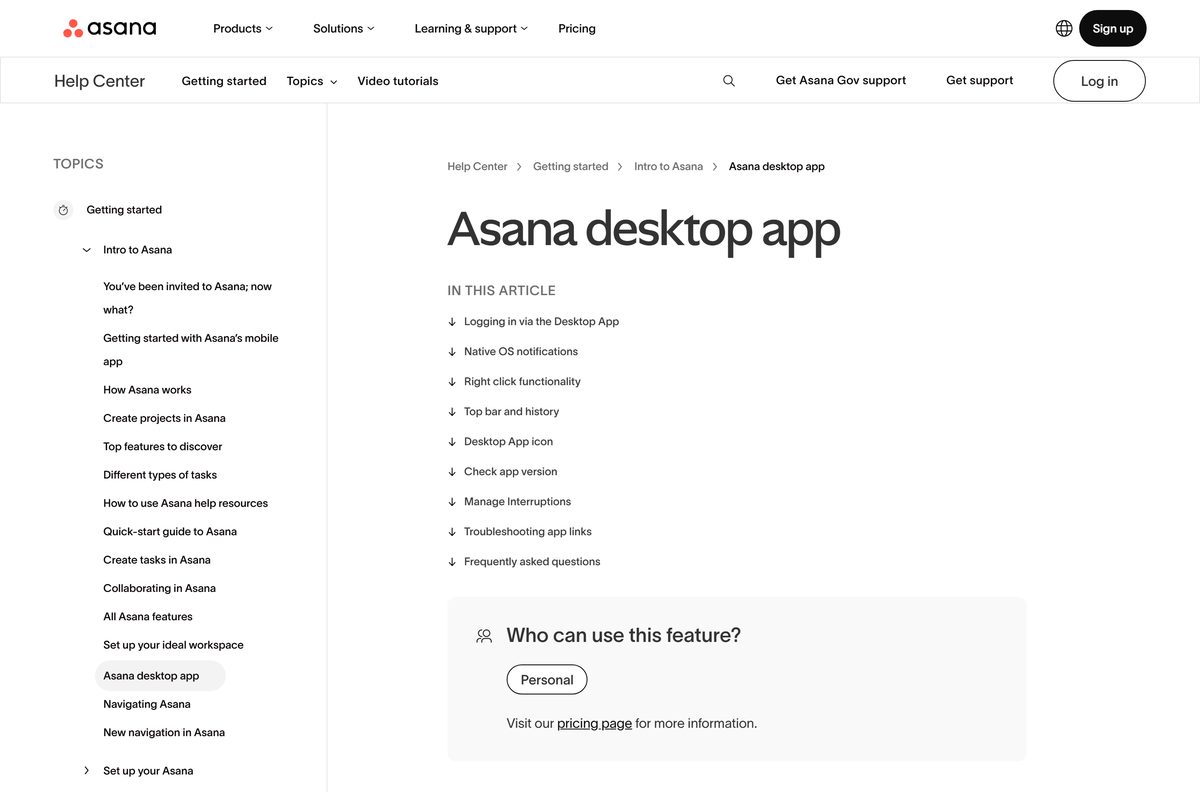Click the Personal plan pill

[x=547, y=680]
